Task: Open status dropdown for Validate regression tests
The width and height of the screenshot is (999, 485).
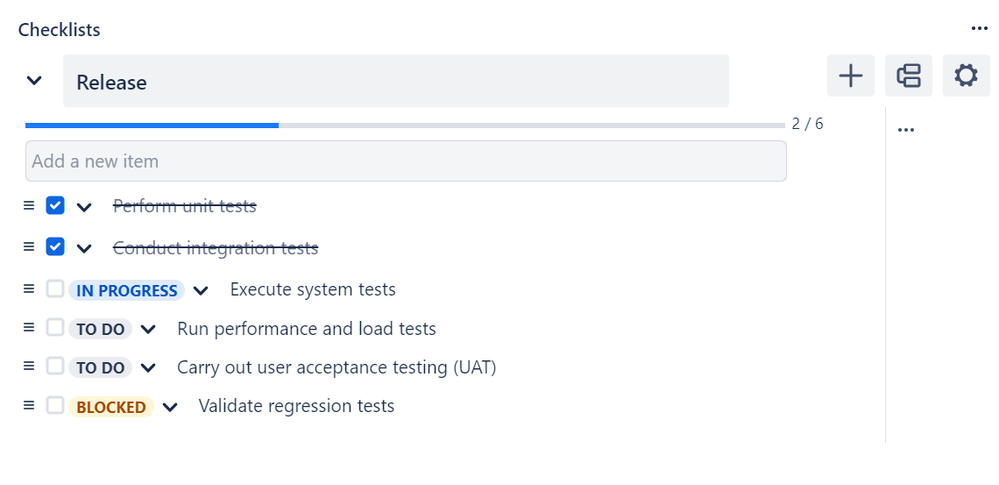Action: coord(170,407)
